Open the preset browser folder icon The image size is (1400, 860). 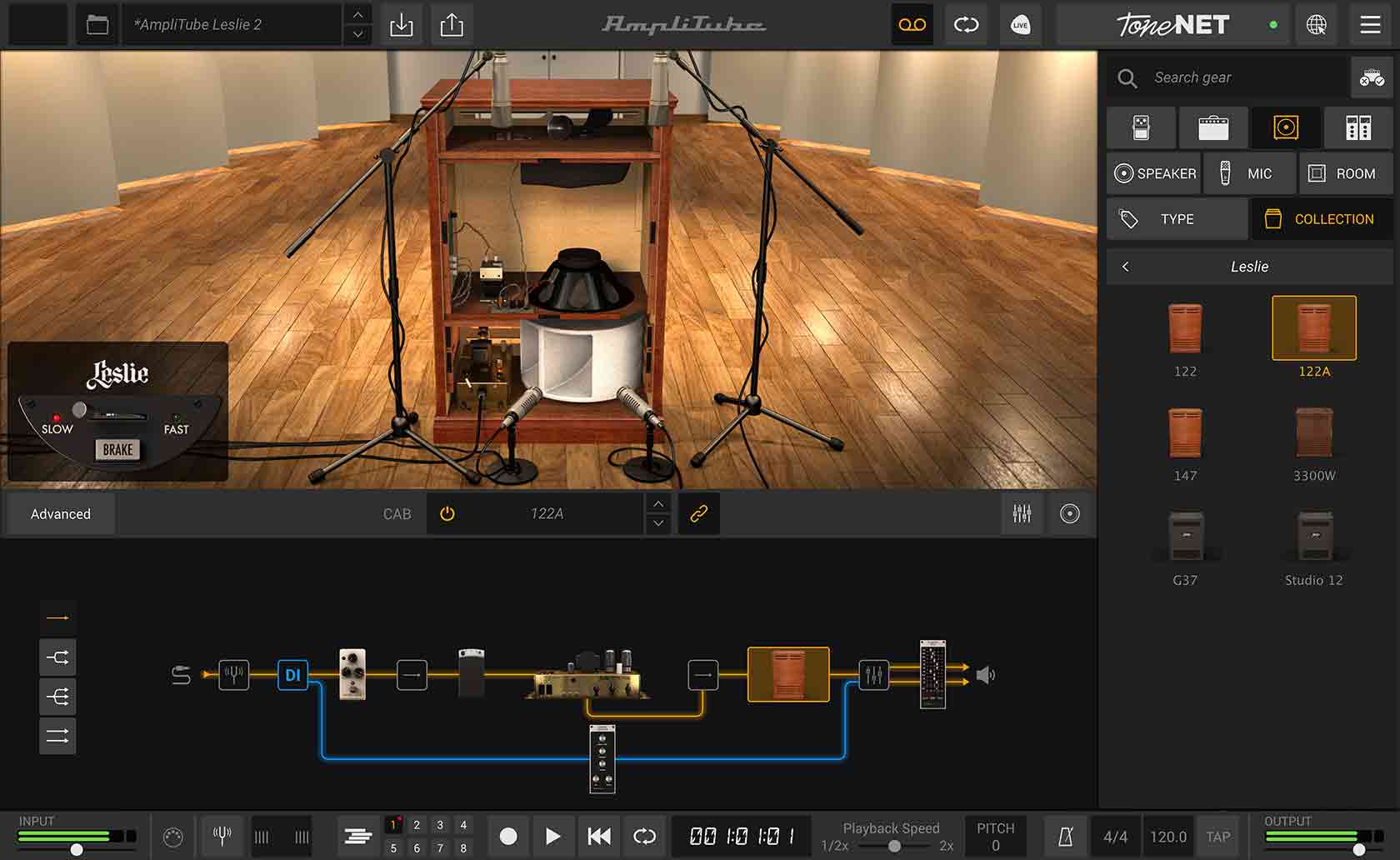click(97, 25)
